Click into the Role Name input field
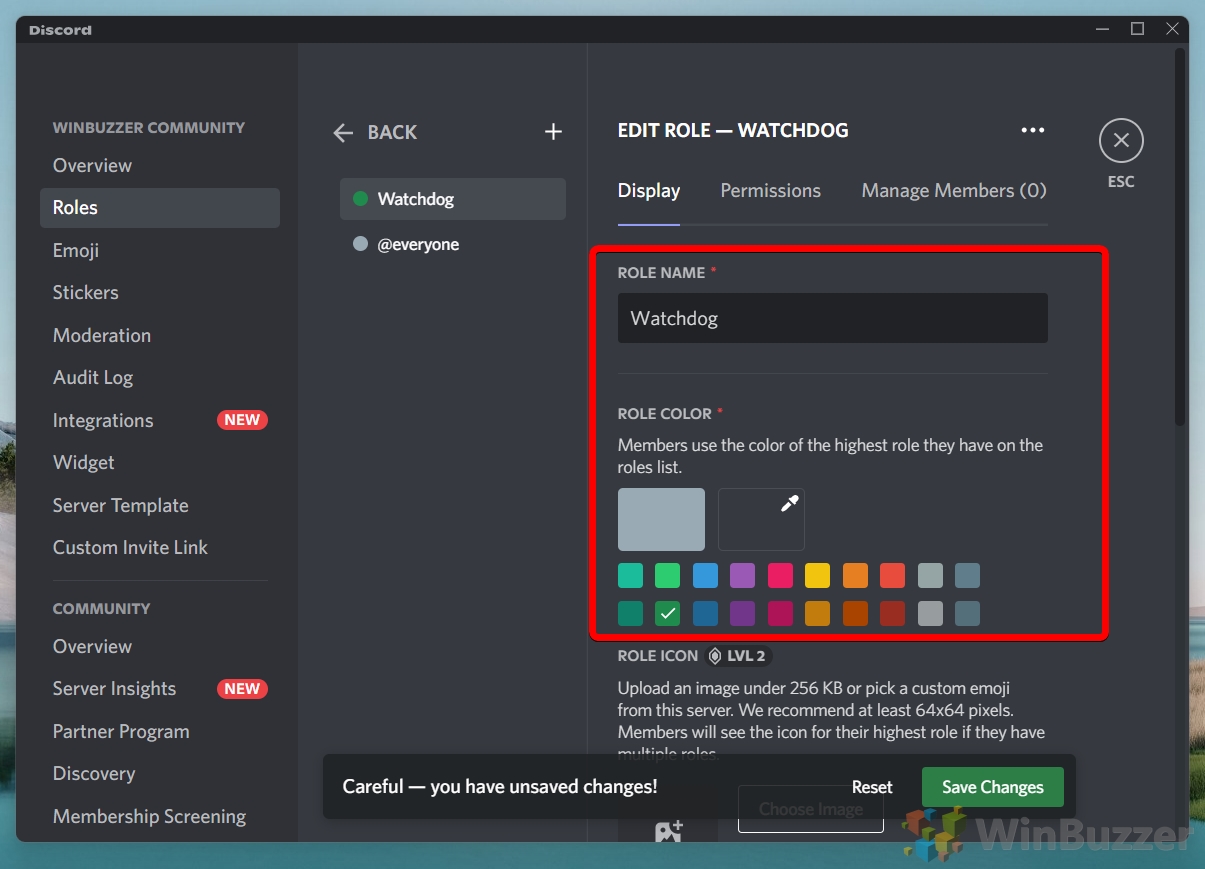This screenshot has width=1205, height=869. pyautogui.click(x=832, y=318)
